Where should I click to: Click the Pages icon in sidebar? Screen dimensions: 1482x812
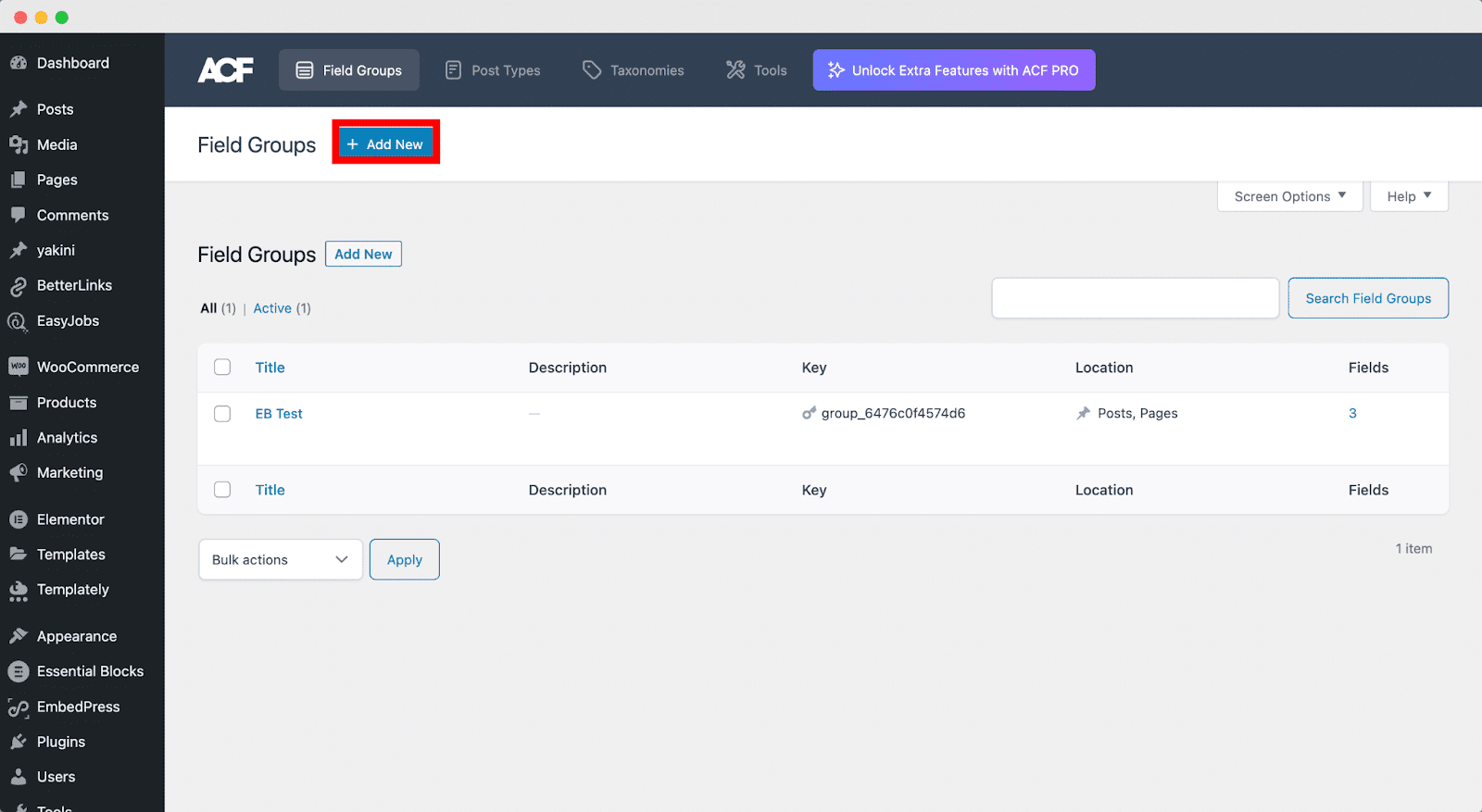pos(19,180)
